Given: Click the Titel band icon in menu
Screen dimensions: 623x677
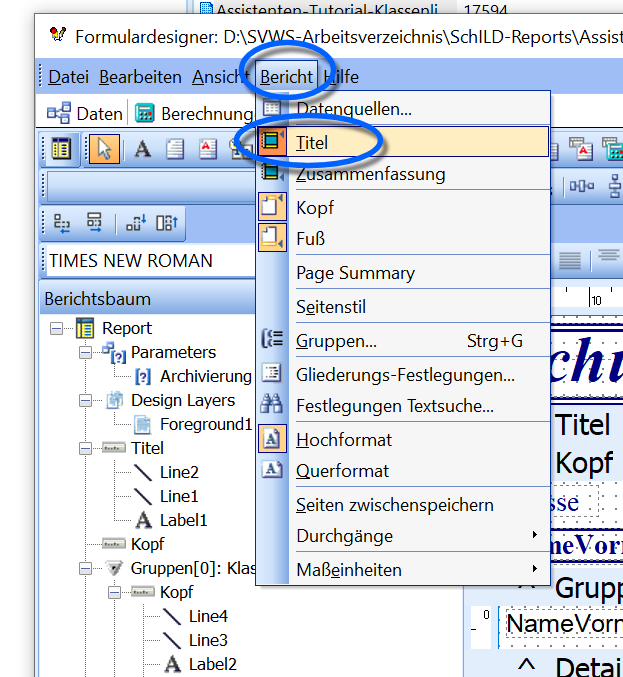Looking at the screenshot, I should tap(272, 142).
